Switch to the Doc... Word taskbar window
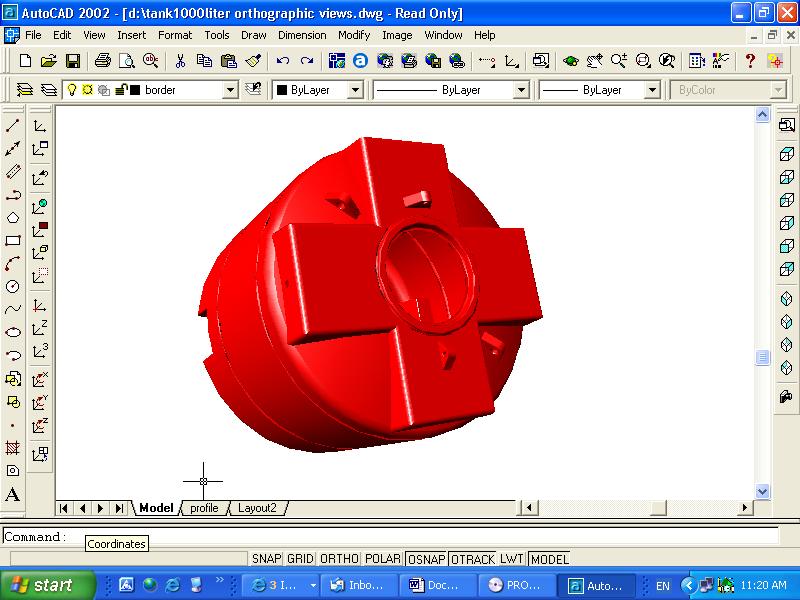The image size is (800, 600). (438, 585)
